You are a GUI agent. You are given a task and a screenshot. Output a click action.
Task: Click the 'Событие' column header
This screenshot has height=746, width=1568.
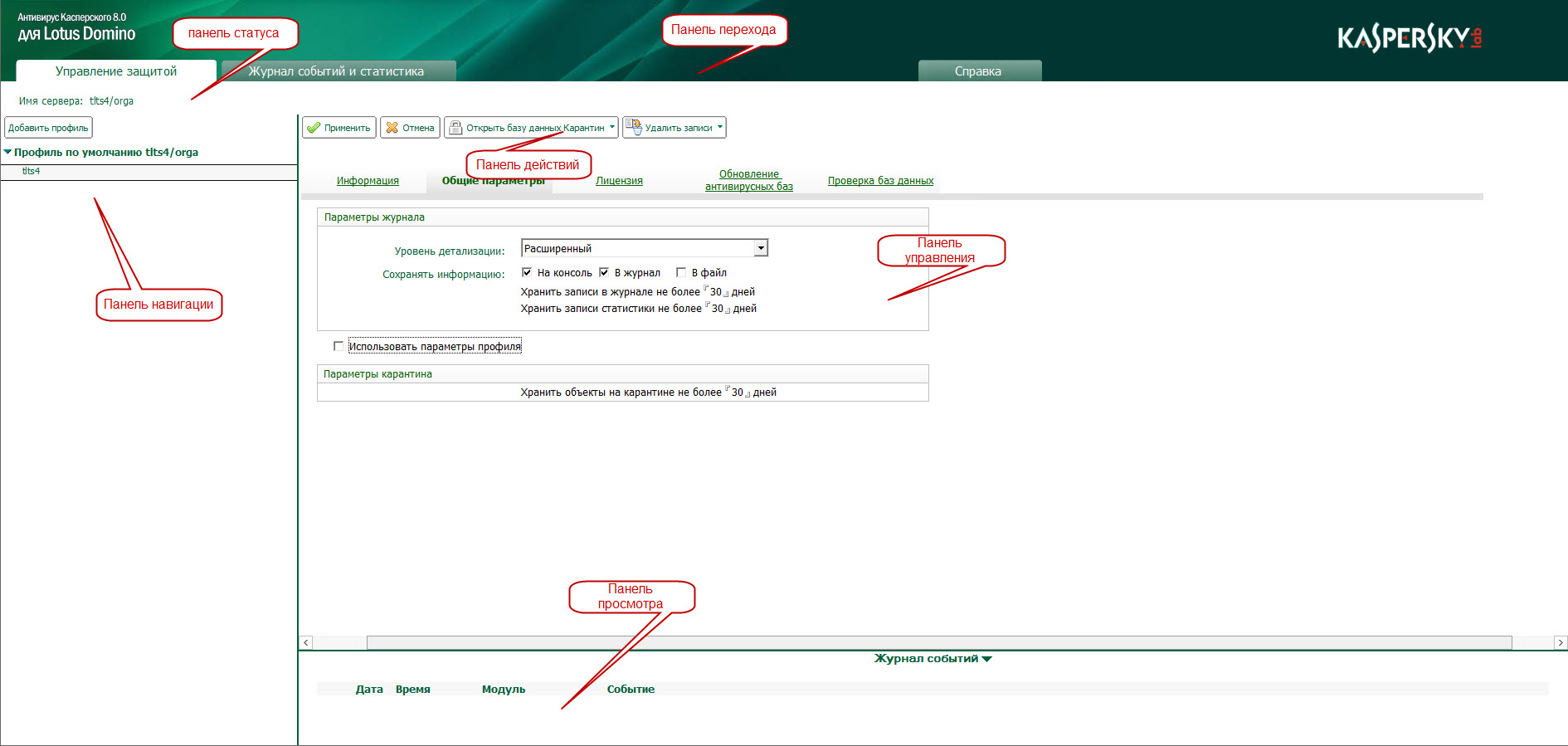[x=631, y=690]
